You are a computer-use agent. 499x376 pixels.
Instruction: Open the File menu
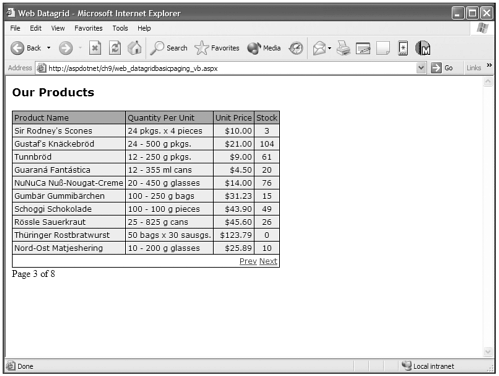point(15,28)
